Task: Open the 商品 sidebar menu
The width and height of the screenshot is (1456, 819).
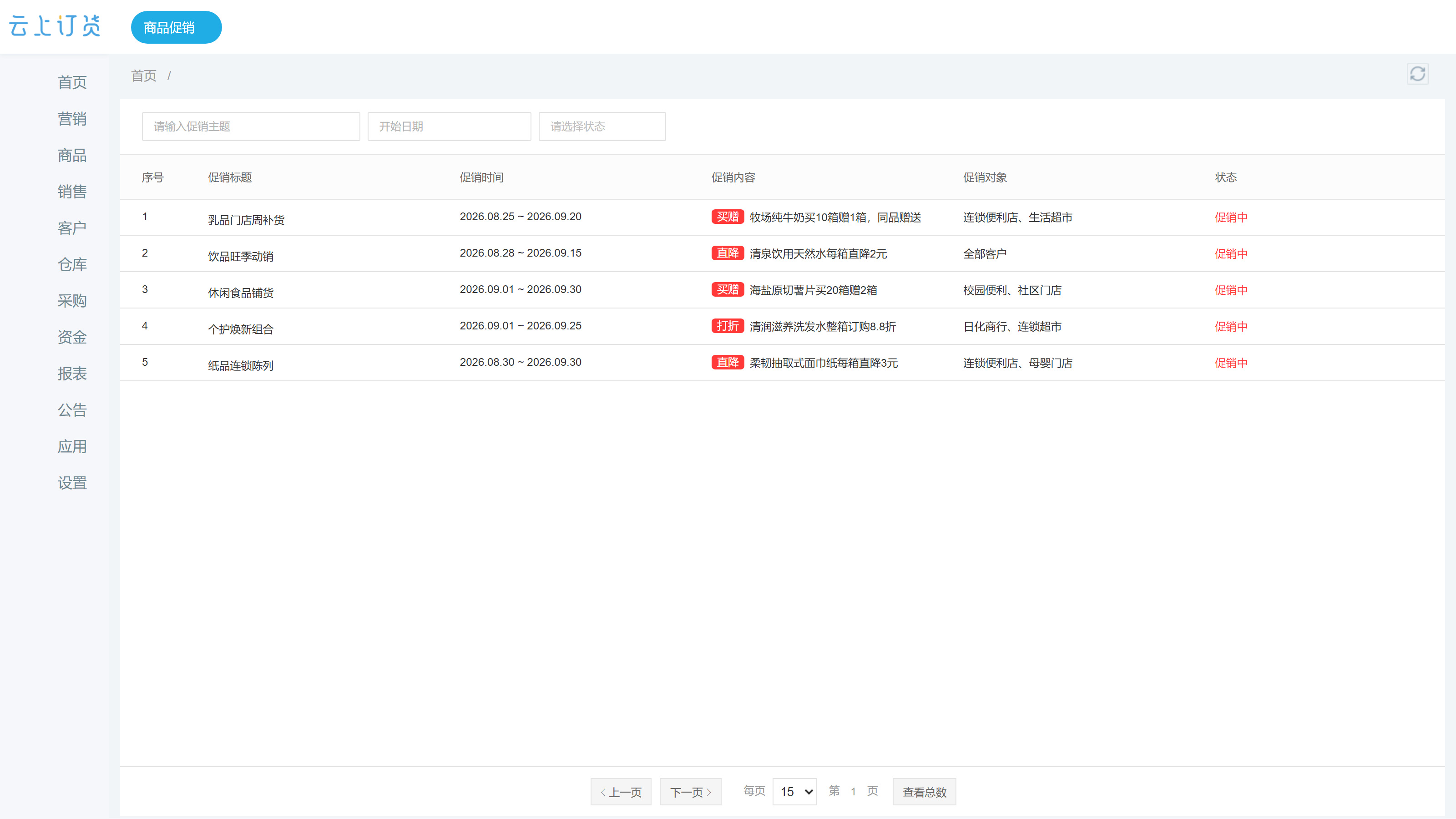Action: click(x=72, y=156)
